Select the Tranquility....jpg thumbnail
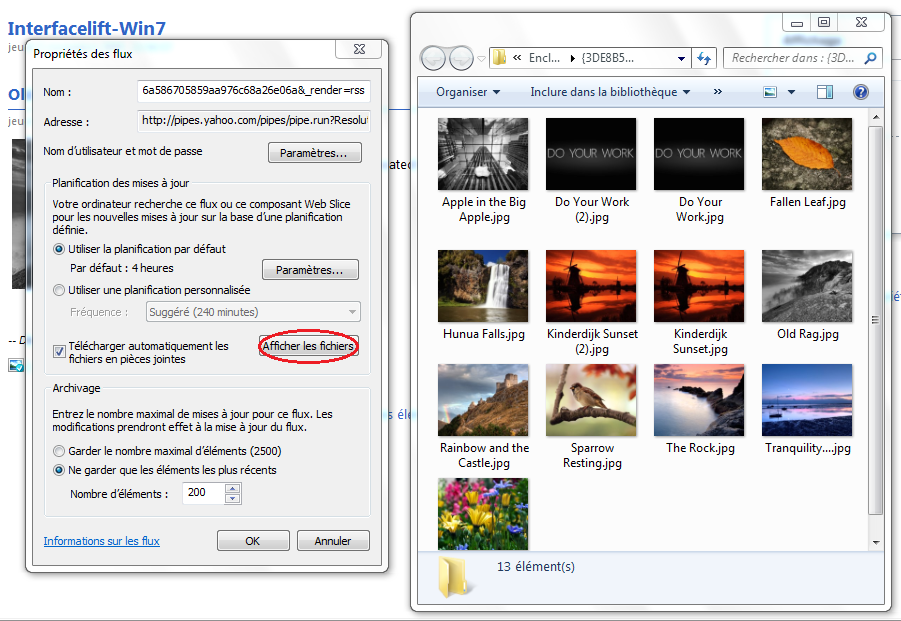Screen dimensions: 901x621 coord(807,400)
